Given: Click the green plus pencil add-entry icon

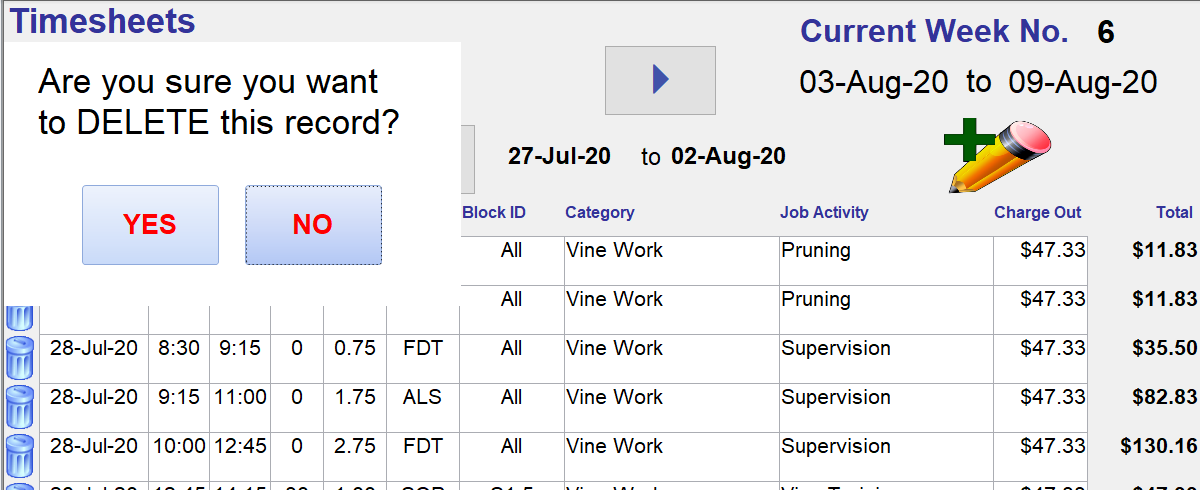Looking at the screenshot, I should (997, 156).
